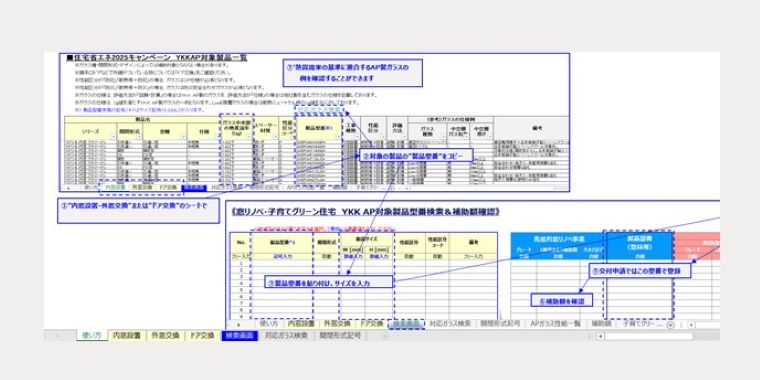Viewport: 760px width, 380px height.
Task: Open the 使い方 sheet tab at bottom
Action: point(92,335)
